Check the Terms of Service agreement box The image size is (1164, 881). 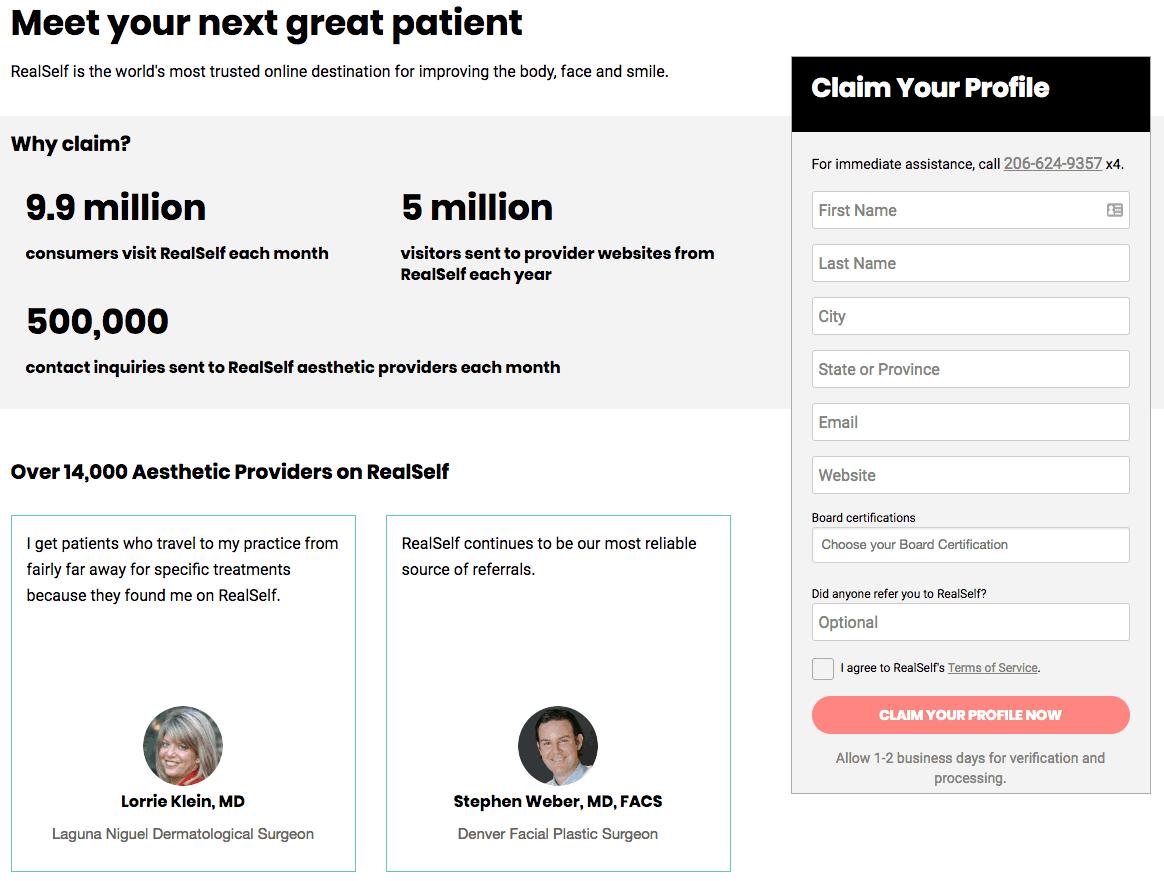click(823, 669)
